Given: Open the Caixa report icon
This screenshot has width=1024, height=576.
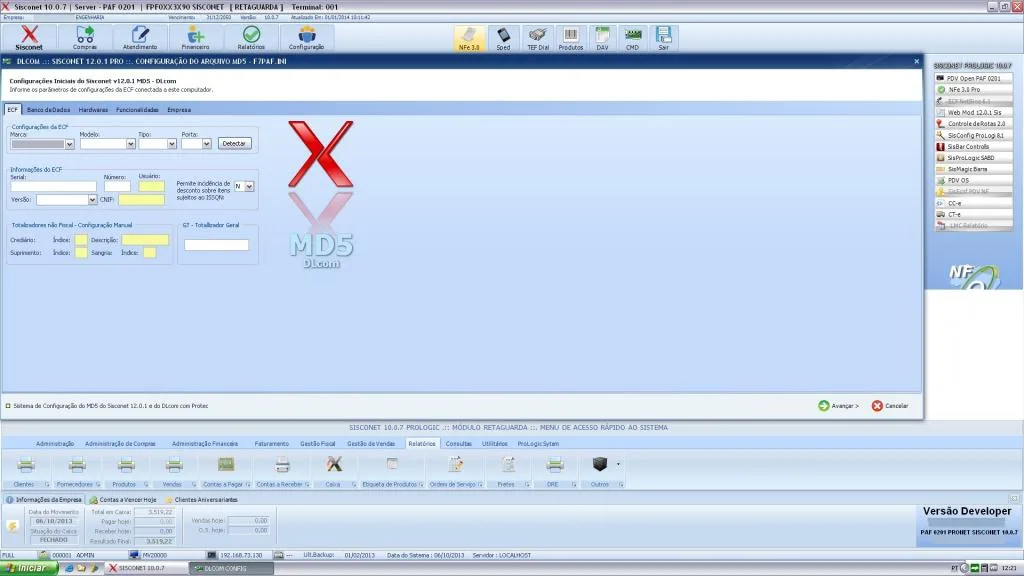Looking at the screenshot, I should (x=334, y=464).
